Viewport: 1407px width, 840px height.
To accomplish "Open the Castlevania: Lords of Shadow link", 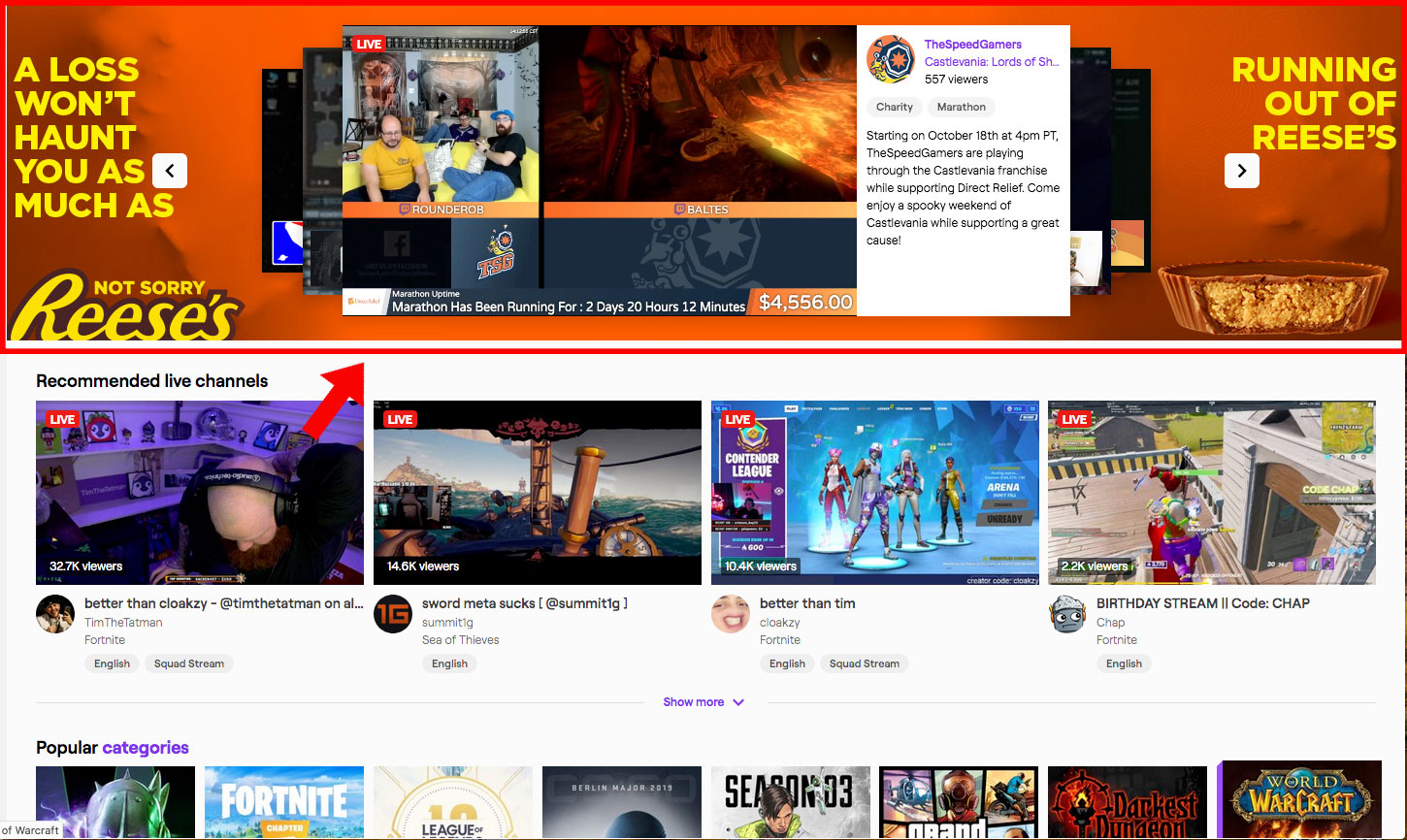I will (x=992, y=61).
